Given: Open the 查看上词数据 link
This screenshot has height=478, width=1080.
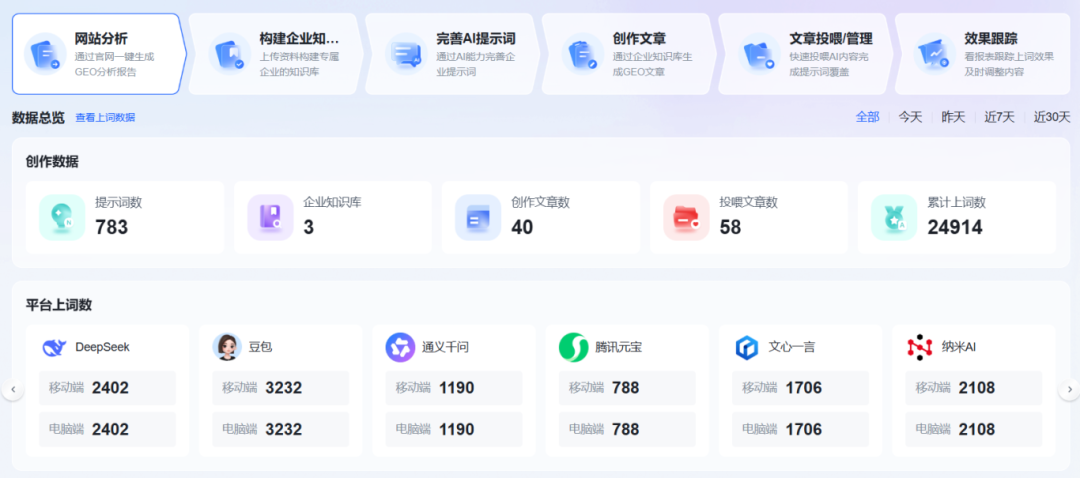Looking at the screenshot, I should click(x=105, y=118).
